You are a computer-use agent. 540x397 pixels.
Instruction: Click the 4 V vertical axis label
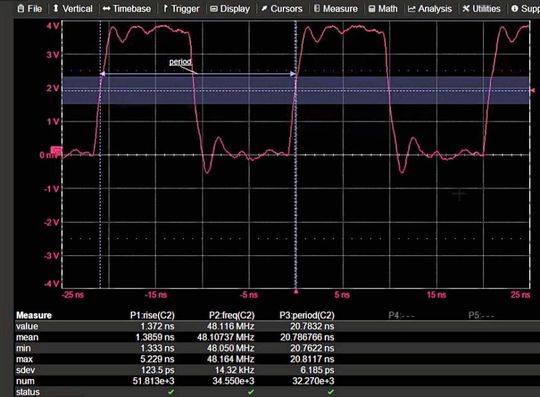(x=52, y=26)
